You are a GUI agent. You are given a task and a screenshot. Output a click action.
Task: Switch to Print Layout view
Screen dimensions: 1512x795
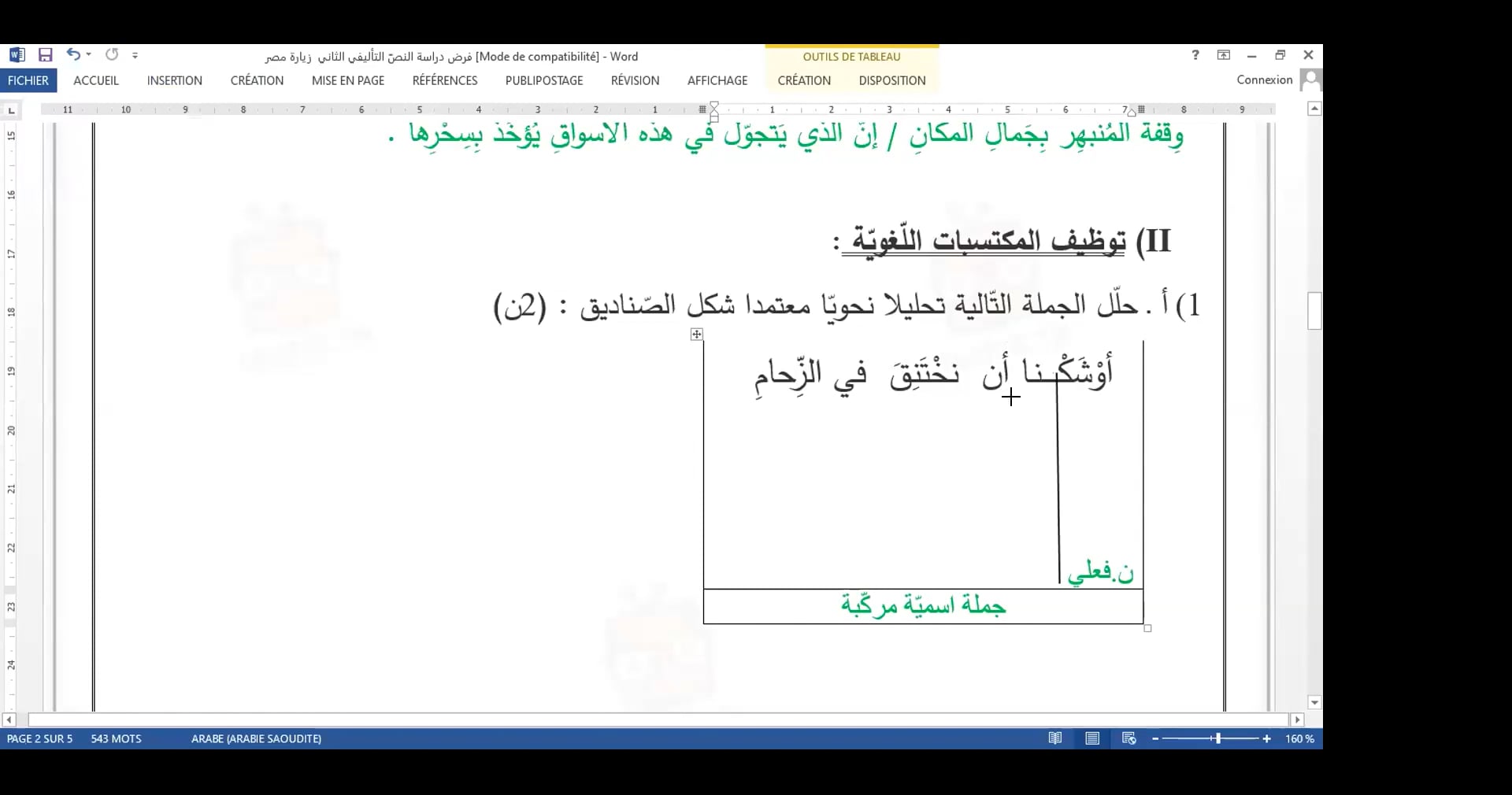1092,738
